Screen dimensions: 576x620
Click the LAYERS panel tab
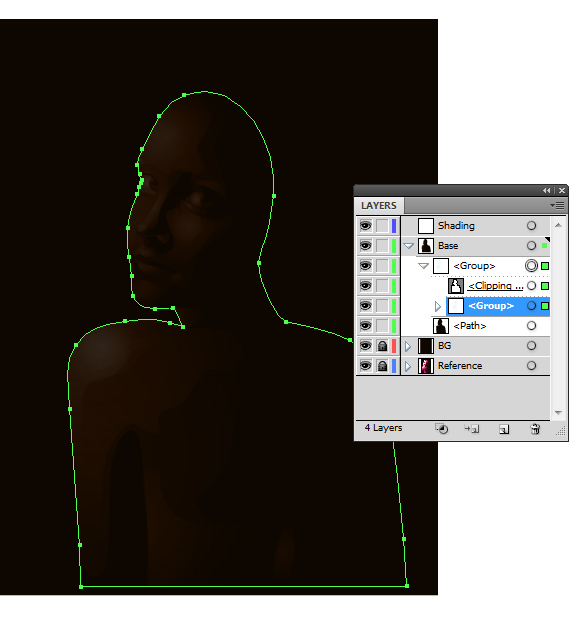pos(378,206)
